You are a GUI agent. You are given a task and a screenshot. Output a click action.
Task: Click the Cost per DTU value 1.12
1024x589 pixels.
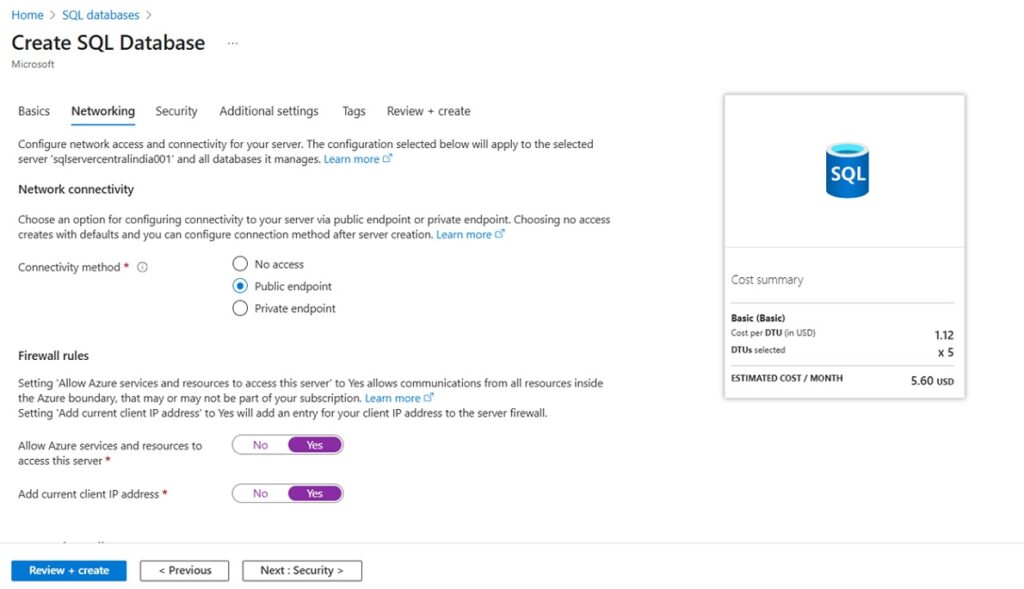click(944, 335)
